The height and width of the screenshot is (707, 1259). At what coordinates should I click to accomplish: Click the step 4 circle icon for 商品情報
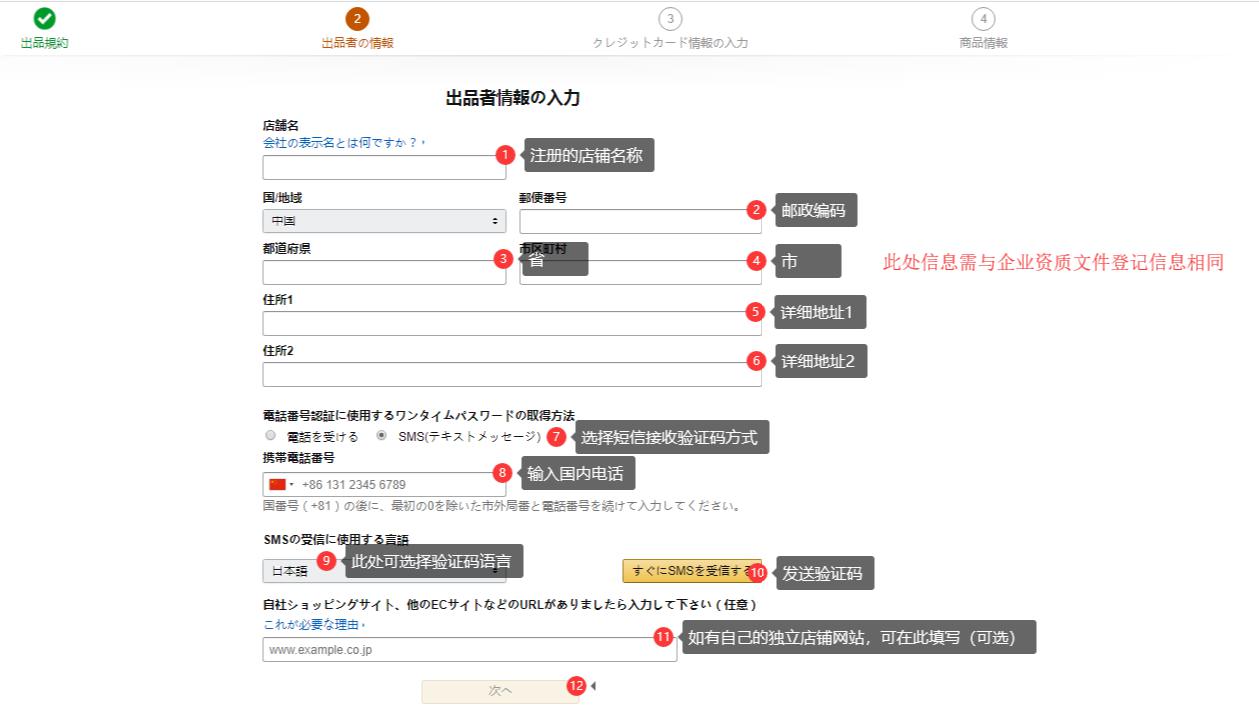[x=983, y=18]
